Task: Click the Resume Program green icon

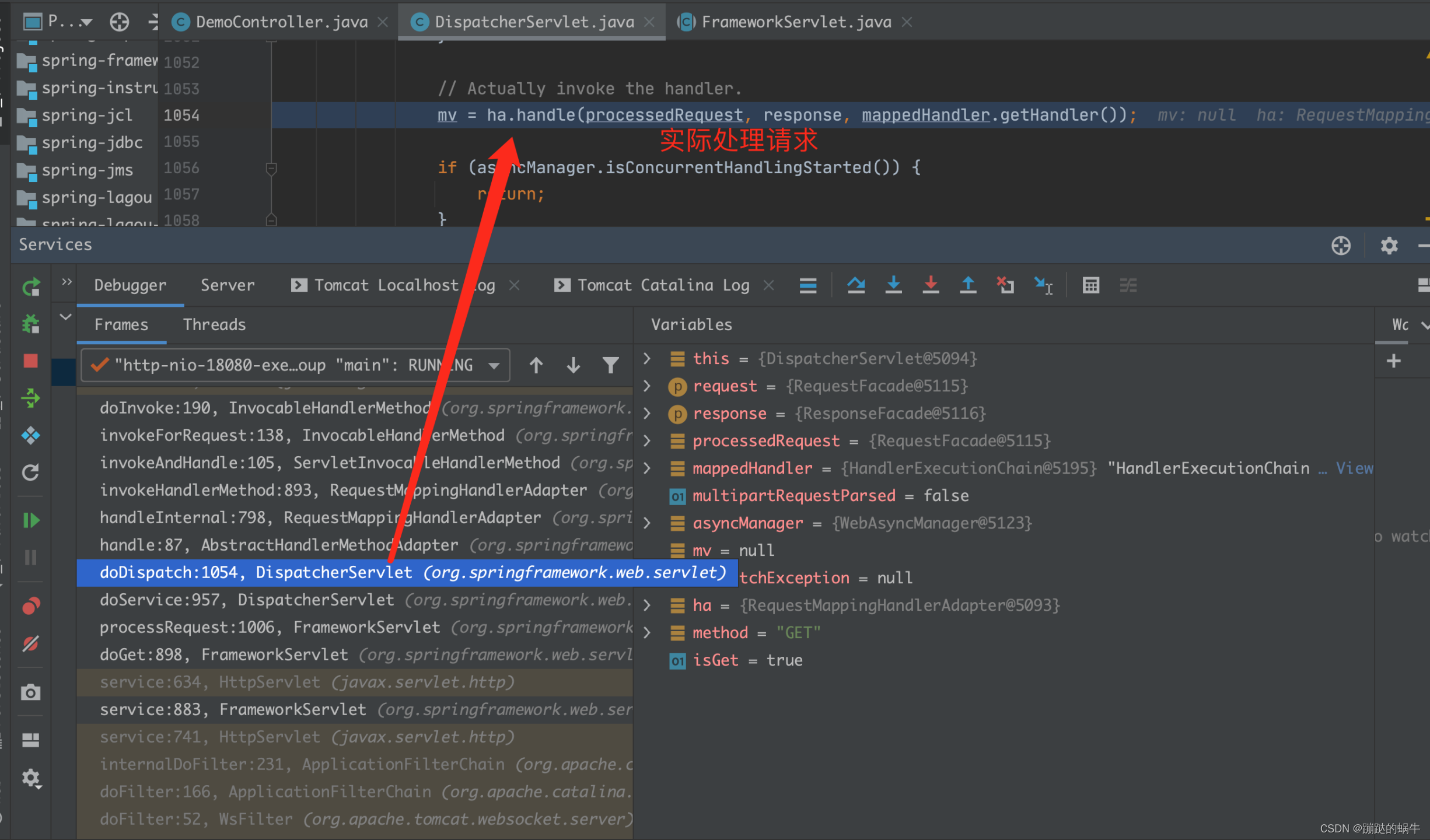Action: (31, 520)
